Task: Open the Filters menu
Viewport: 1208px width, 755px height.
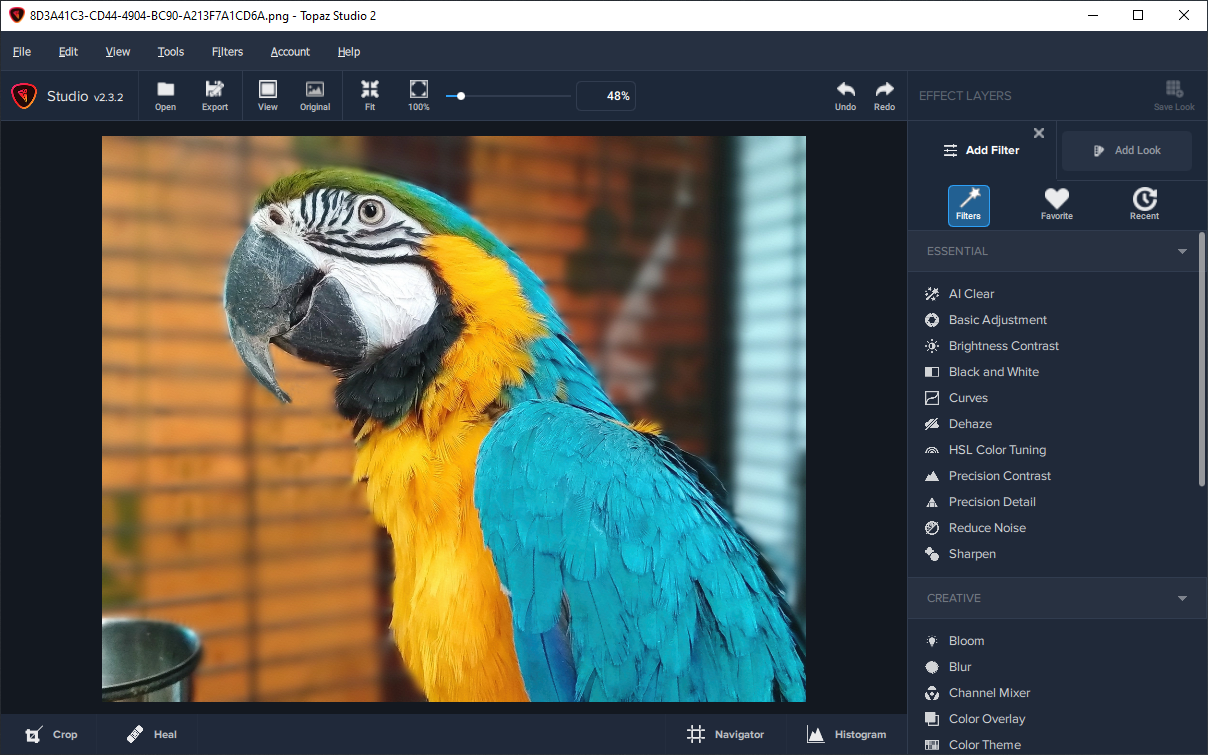Action: pos(227,52)
